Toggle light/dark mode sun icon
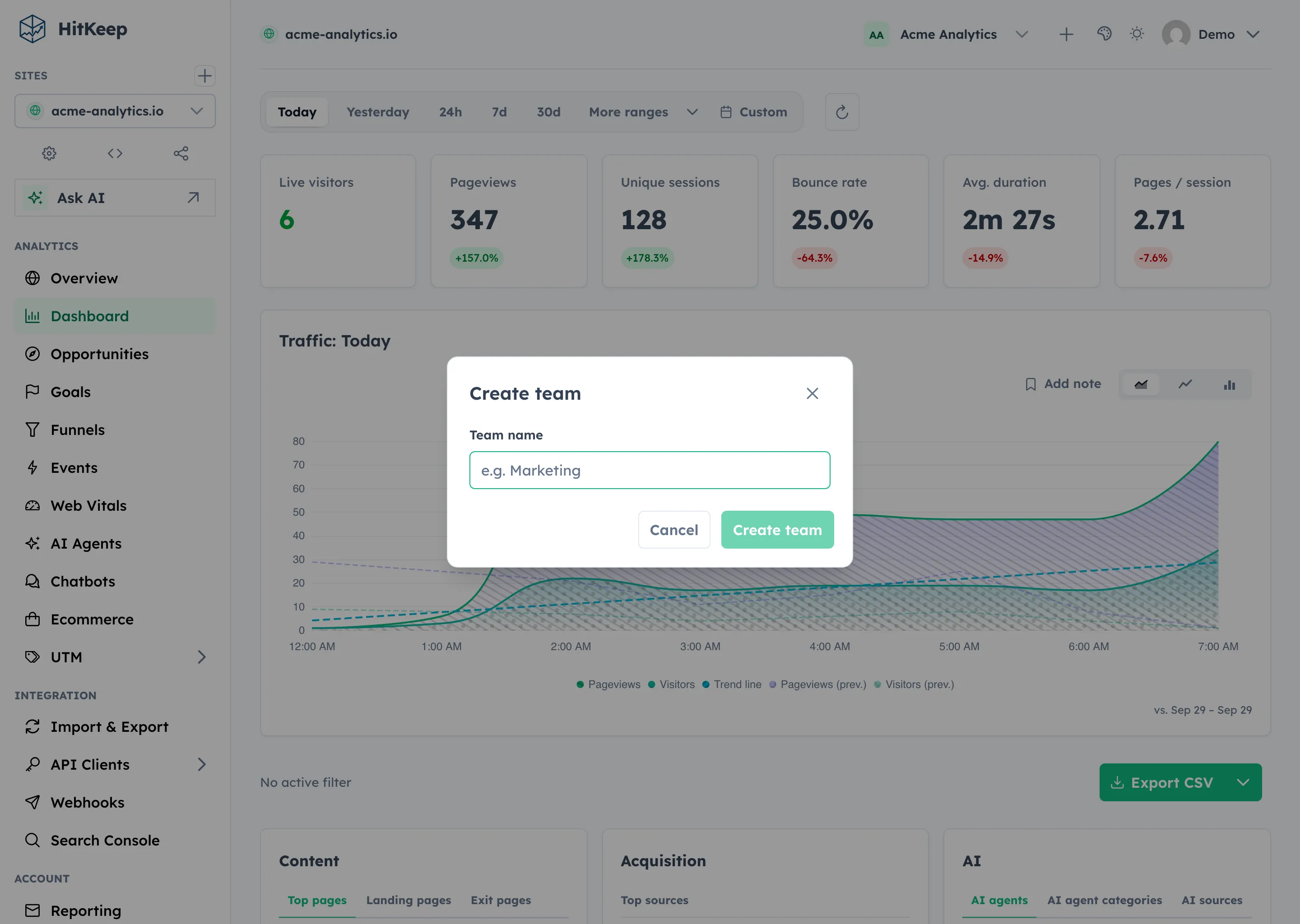Viewport: 1300px width, 924px height. click(x=1137, y=34)
